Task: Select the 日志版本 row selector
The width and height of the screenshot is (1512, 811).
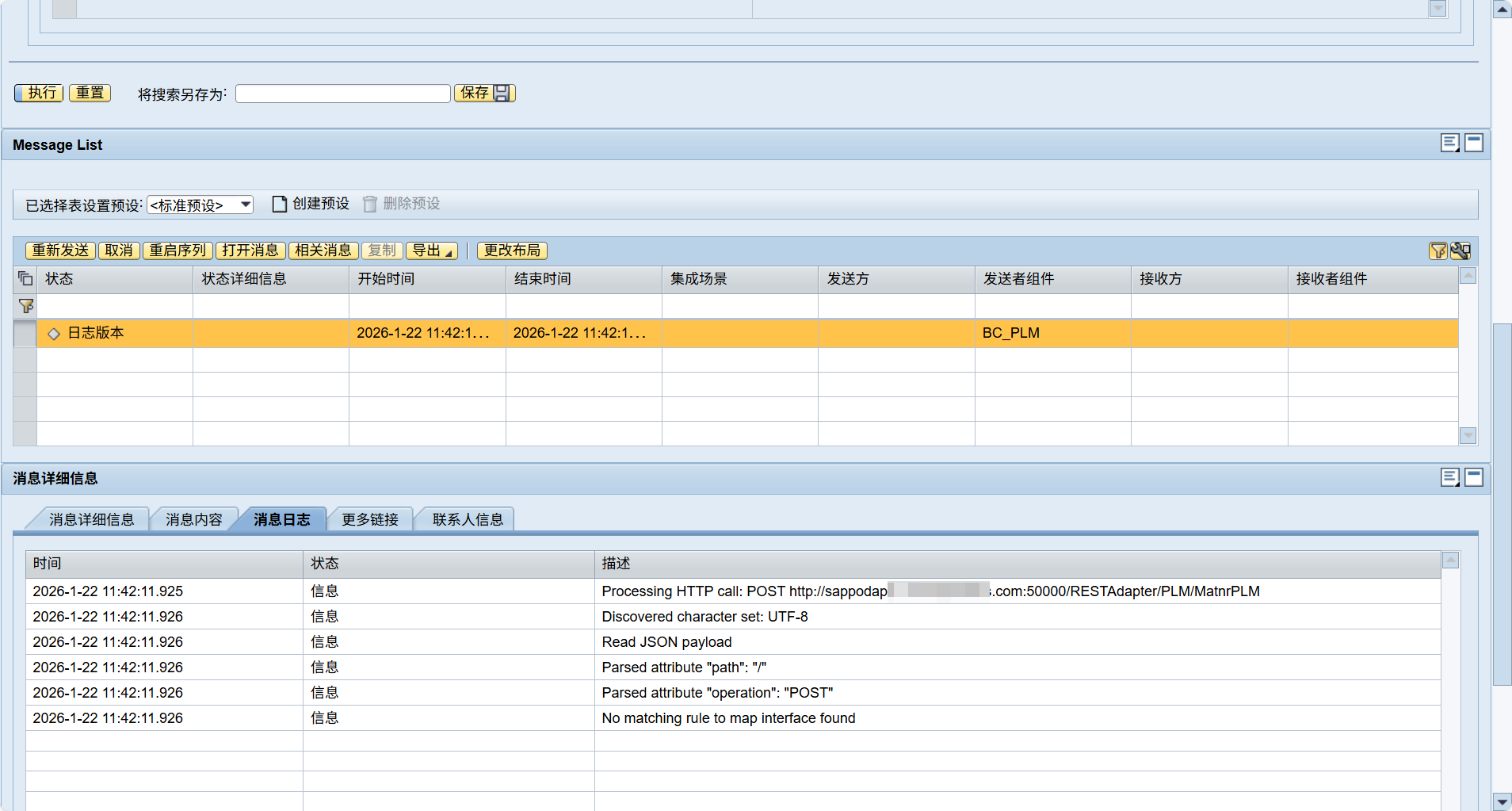Action: pos(25,334)
